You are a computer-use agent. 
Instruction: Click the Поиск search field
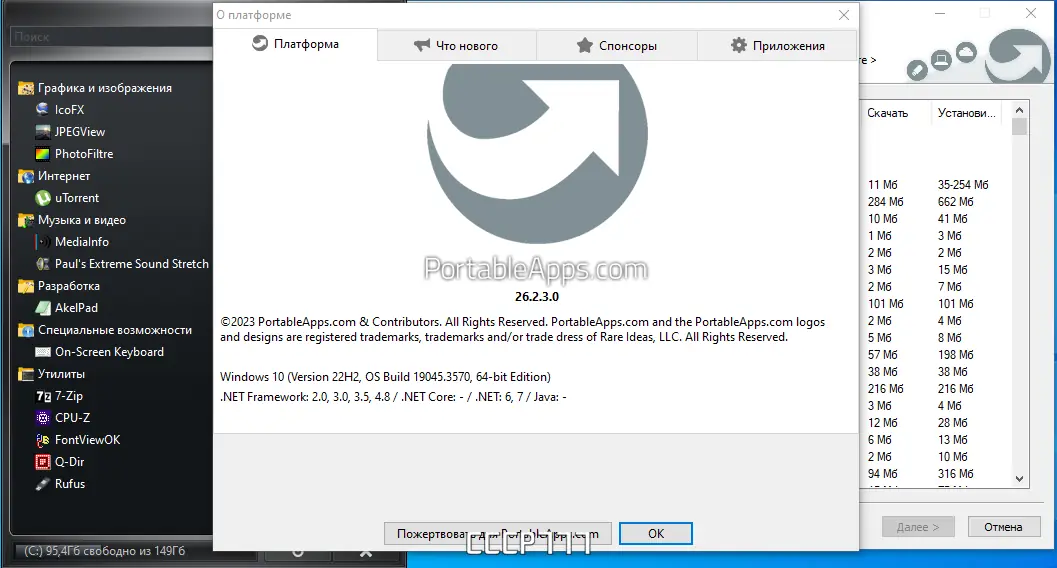click(113, 37)
